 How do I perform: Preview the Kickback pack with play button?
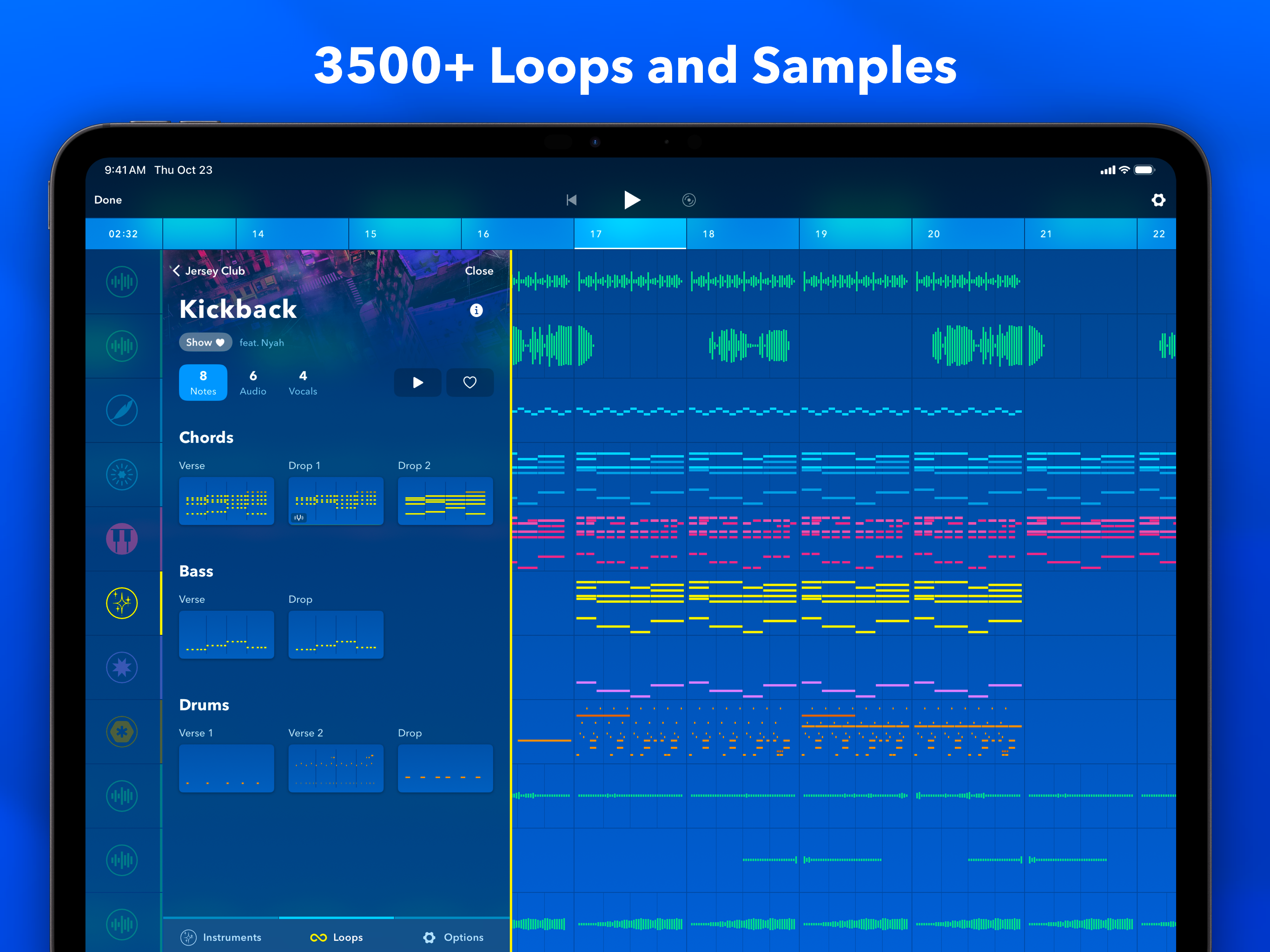pyautogui.click(x=417, y=383)
